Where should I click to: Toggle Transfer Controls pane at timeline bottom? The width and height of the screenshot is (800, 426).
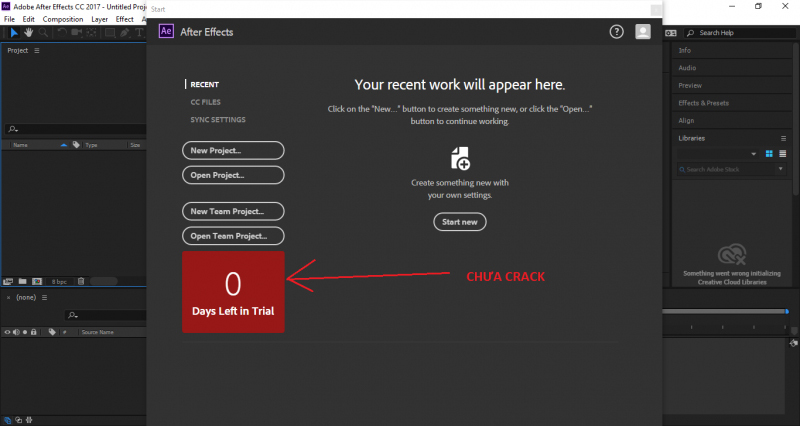click(18, 420)
